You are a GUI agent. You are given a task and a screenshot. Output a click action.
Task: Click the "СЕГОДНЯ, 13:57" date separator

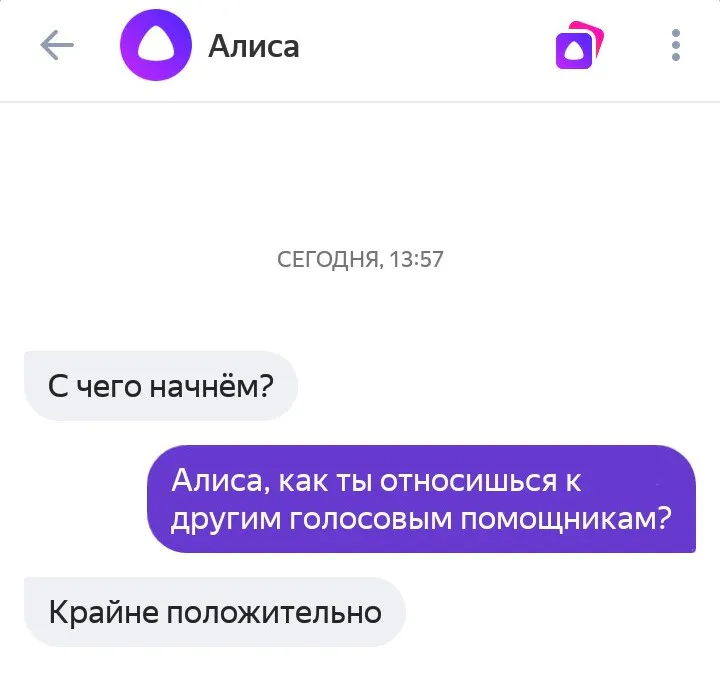360,259
